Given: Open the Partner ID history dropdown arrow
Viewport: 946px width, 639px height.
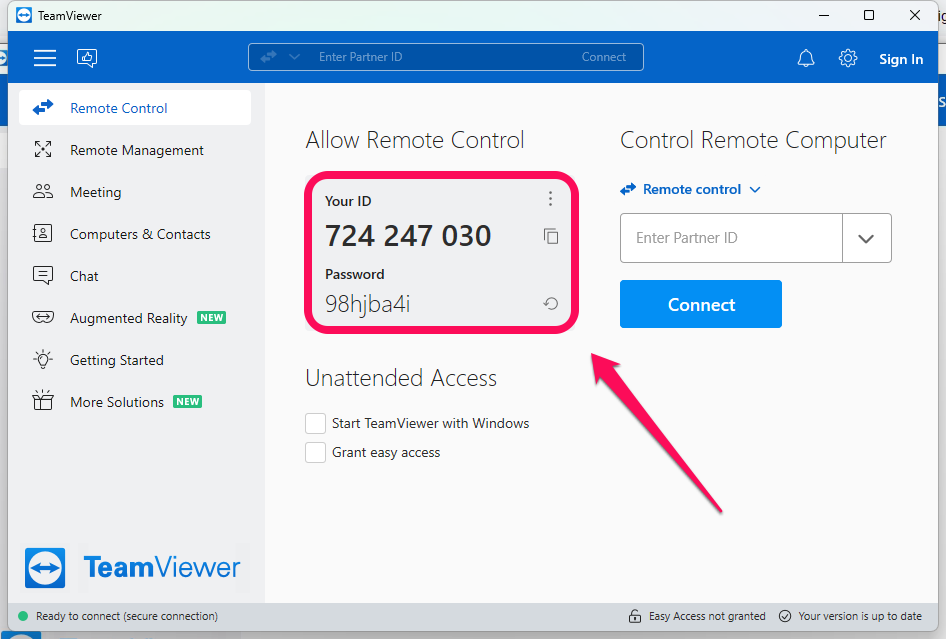Looking at the screenshot, I should [866, 238].
